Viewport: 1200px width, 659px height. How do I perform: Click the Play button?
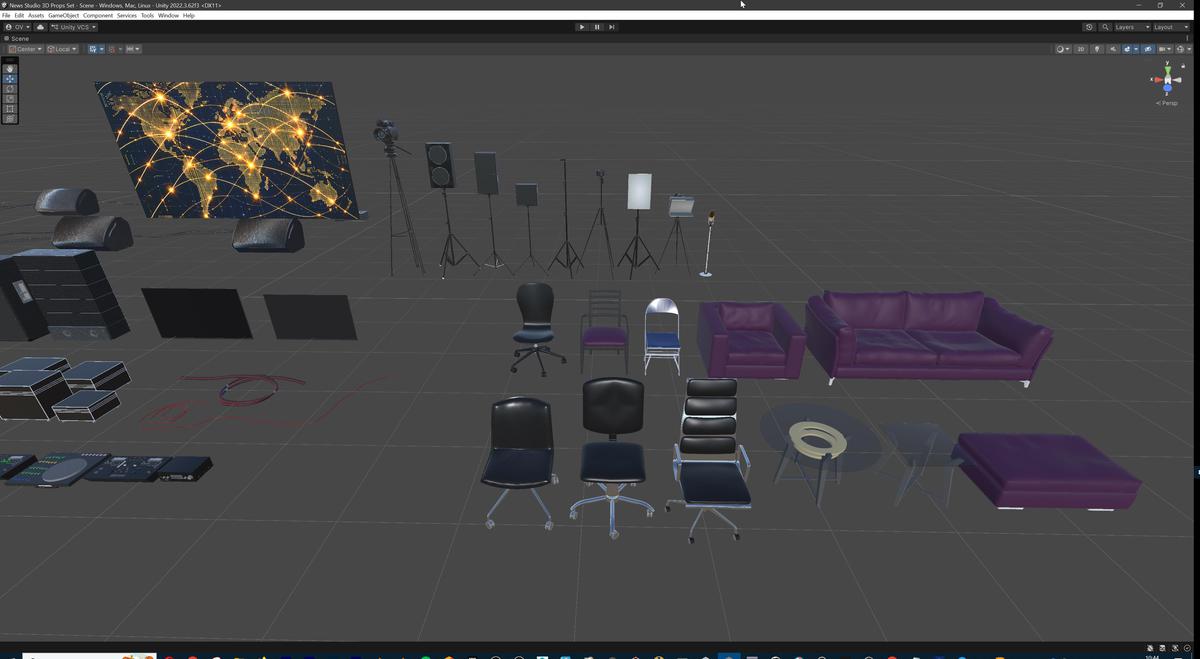(582, 27)
